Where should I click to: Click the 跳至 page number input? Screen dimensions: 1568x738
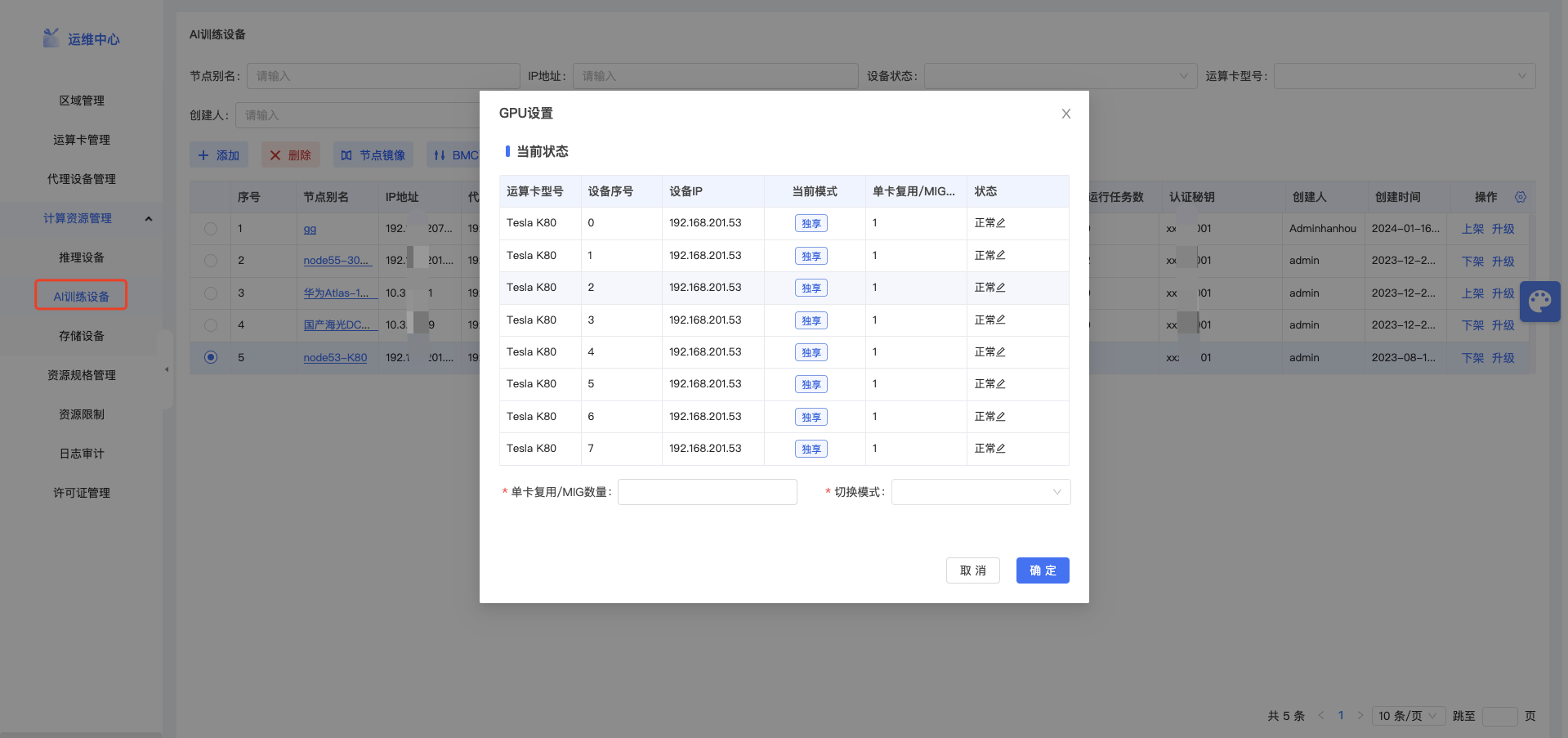[1499, 716]
